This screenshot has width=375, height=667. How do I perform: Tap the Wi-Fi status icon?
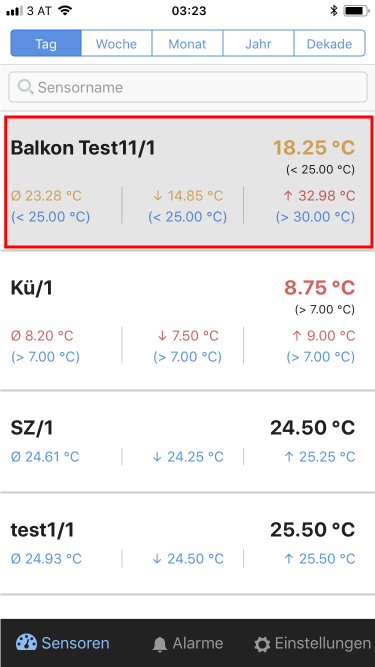(65, 10)
